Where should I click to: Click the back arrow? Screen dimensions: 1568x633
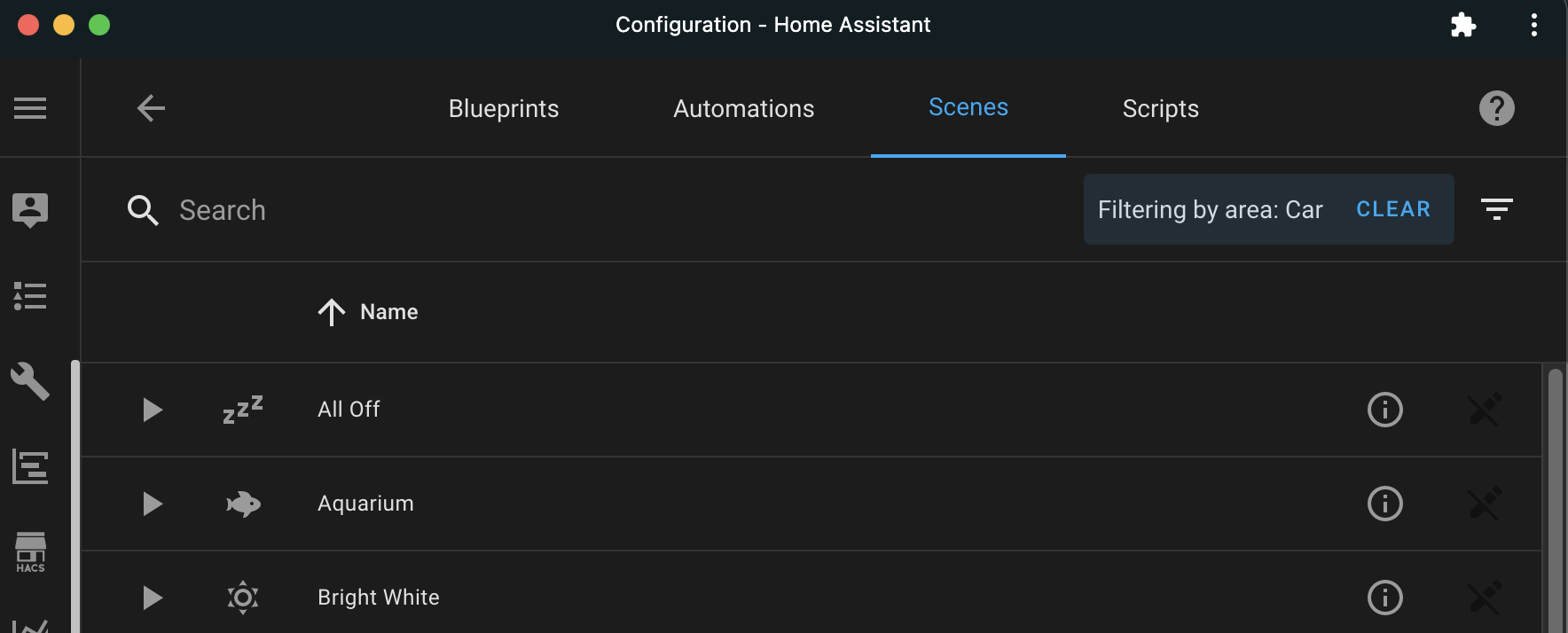click(x=151, y=108)
